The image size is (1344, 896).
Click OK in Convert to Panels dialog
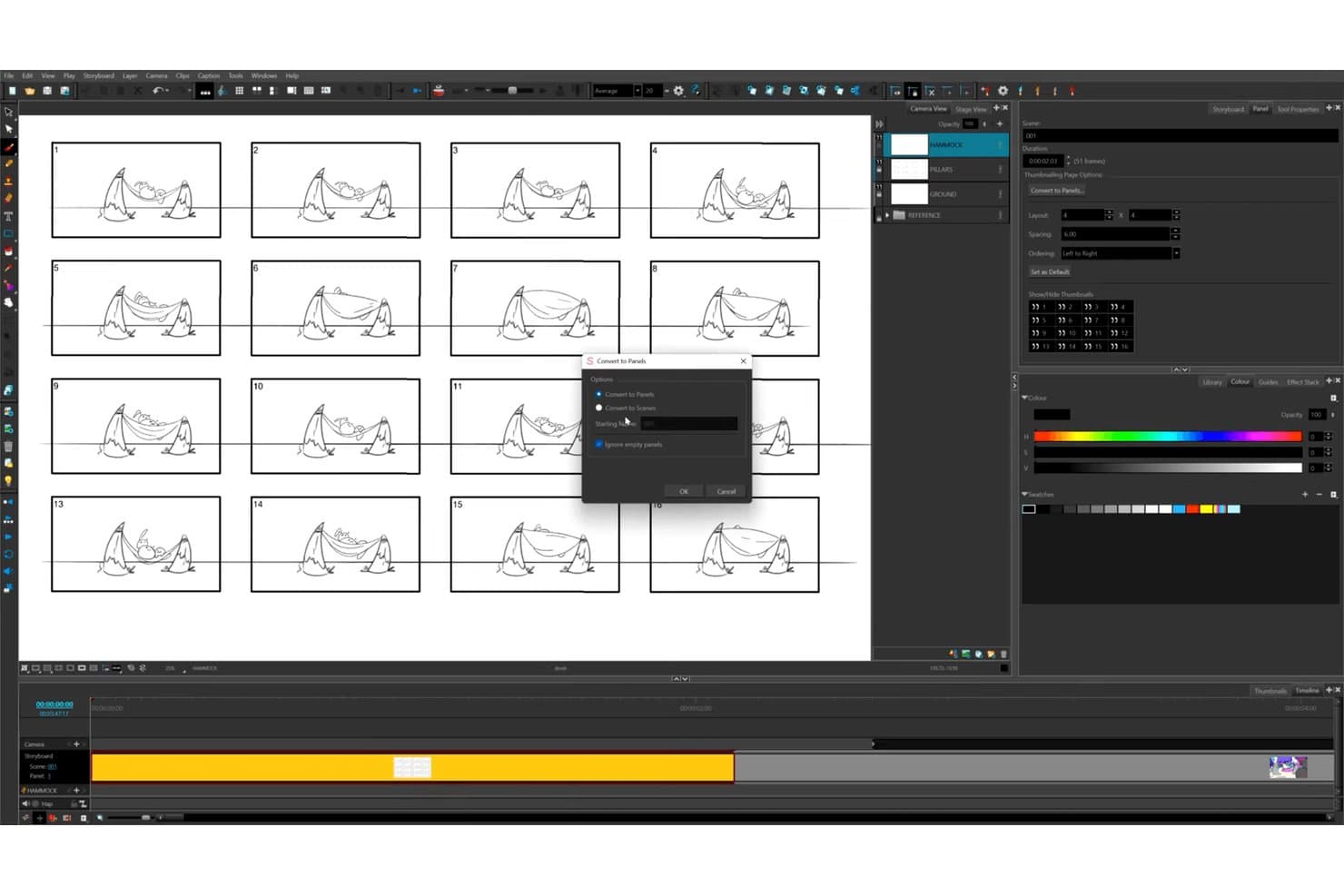click(x=684, y=491)
